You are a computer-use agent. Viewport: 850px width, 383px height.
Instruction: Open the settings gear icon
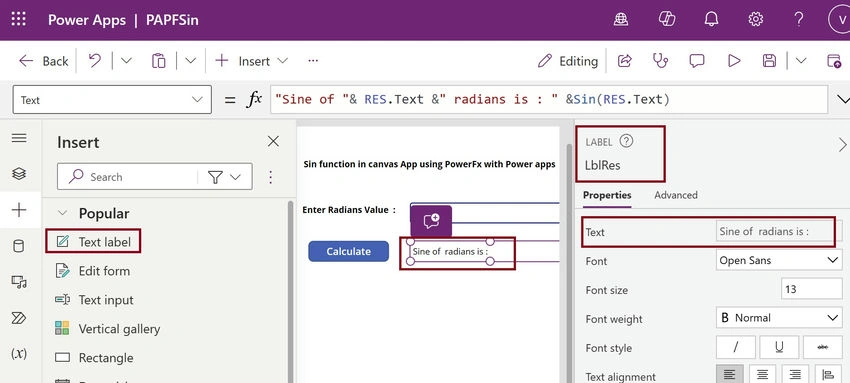(x=756, y=20)
